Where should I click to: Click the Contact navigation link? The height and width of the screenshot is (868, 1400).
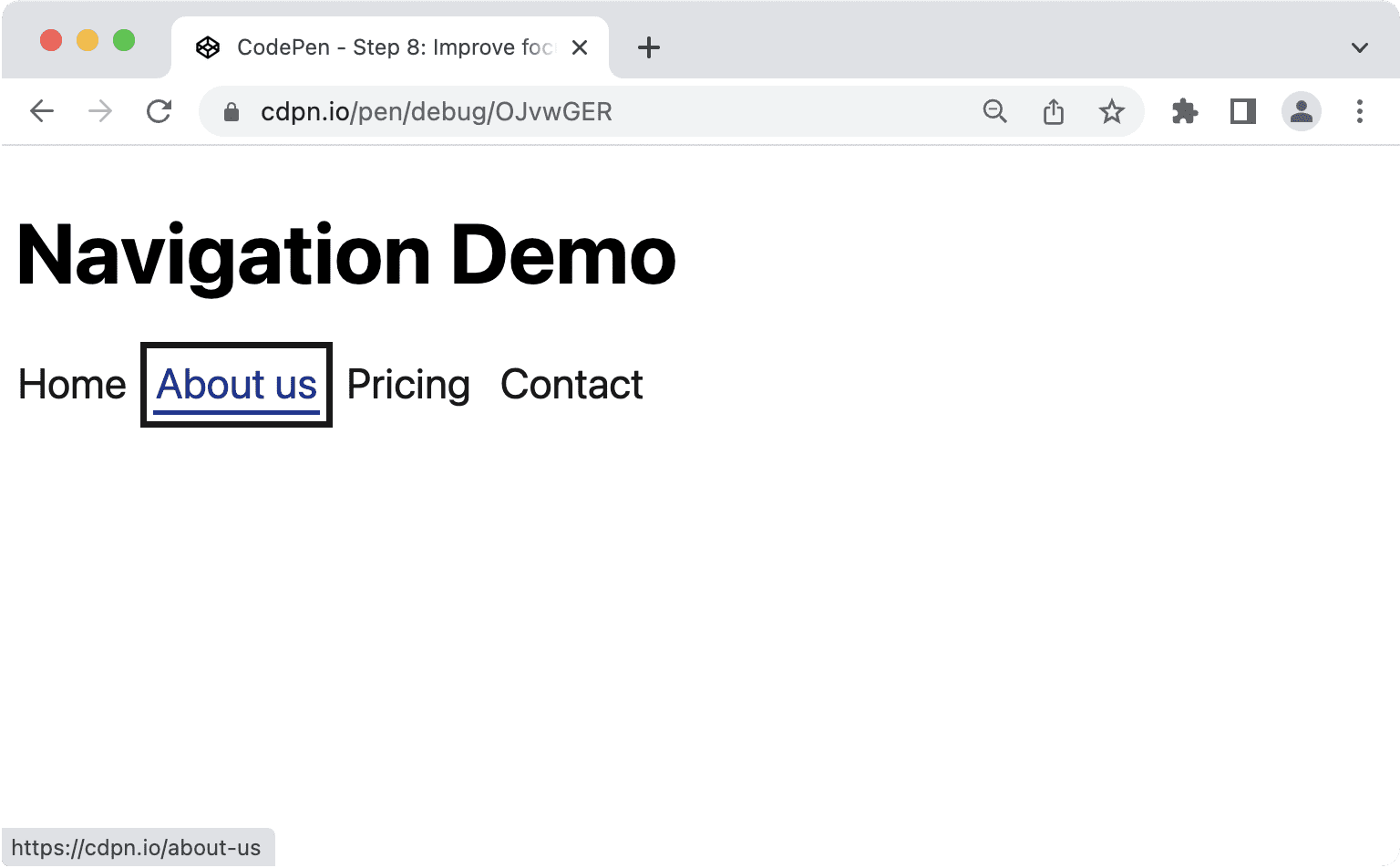point(571,384)
